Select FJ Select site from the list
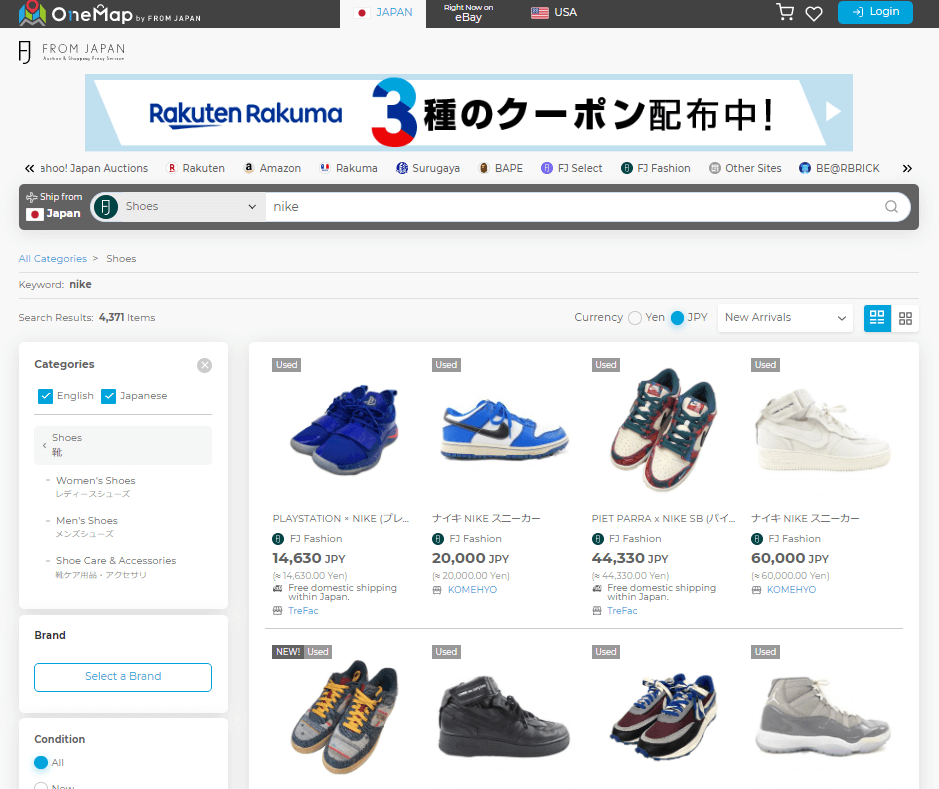939x789 pixels. (571, 168)
